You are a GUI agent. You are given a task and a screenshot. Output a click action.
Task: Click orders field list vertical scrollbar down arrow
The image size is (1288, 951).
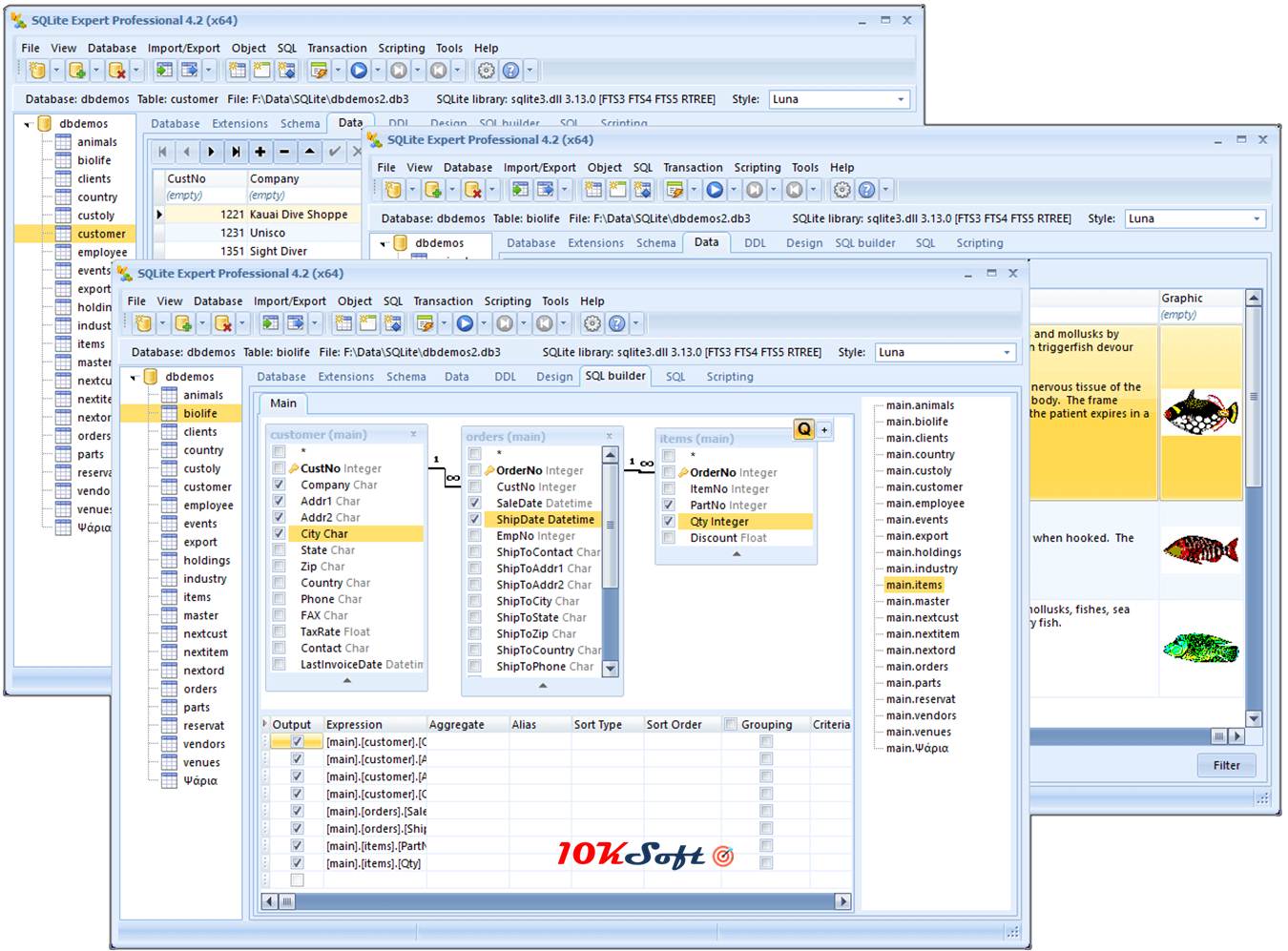[611, 669]
